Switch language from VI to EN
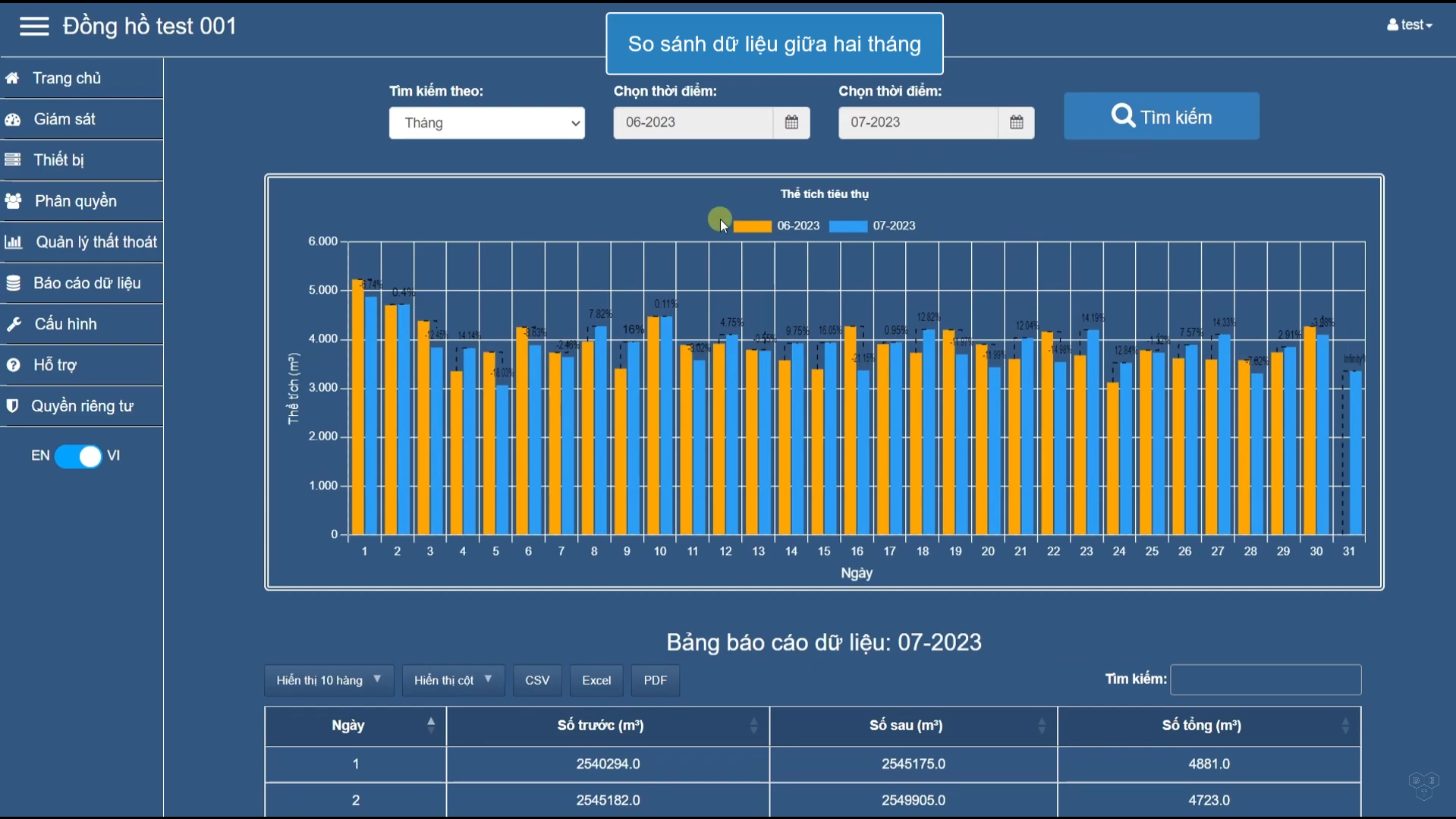This screenshot has height=819, width=1456. coord(77,456)
